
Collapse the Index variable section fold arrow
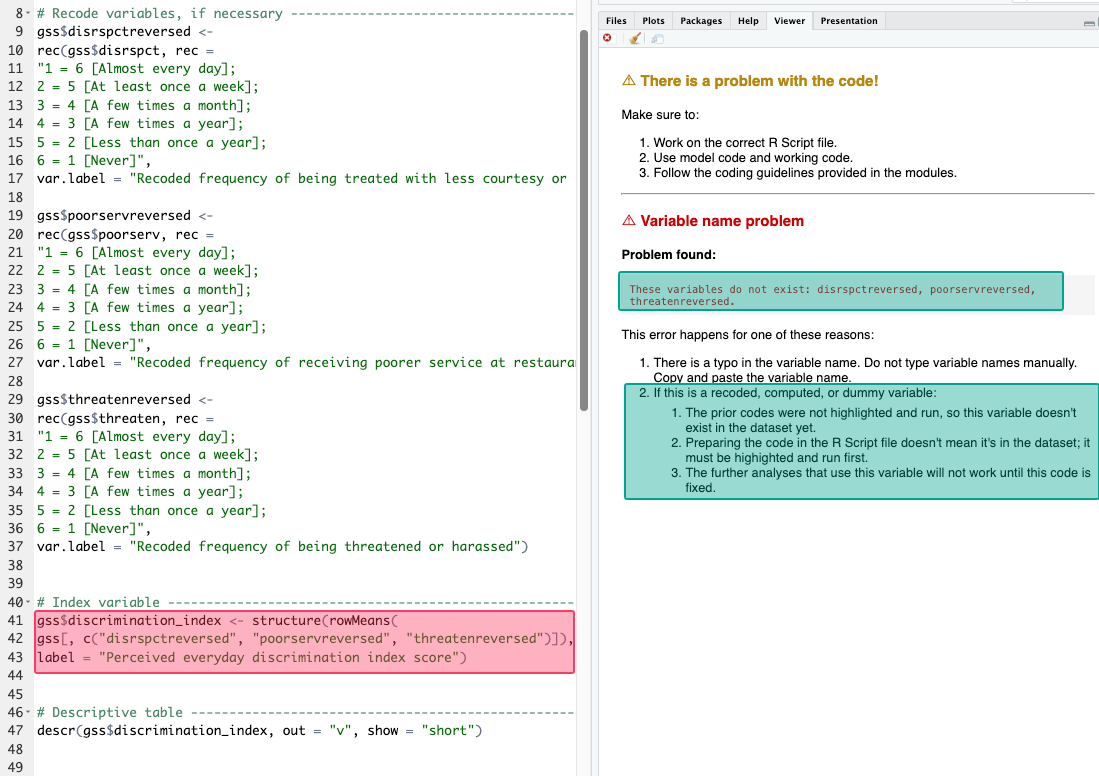[28, 602]
